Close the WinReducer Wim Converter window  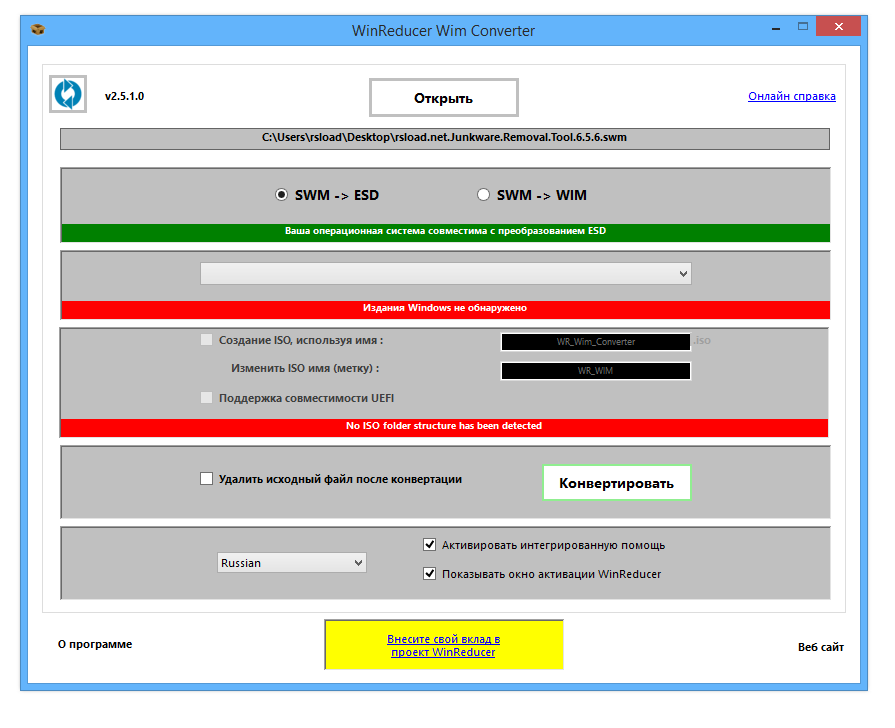(x=838, y=26)
